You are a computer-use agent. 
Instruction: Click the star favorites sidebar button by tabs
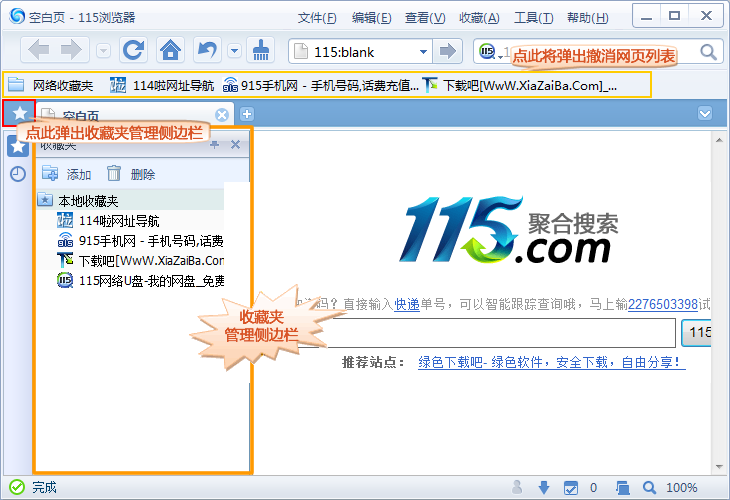pyautogui.click(x=19, y=113)
